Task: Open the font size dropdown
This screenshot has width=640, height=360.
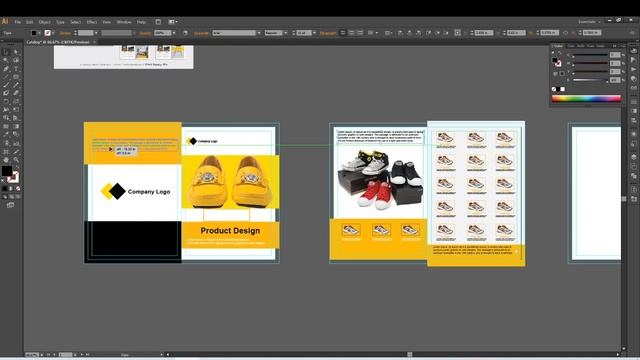Action: (314, 33)
